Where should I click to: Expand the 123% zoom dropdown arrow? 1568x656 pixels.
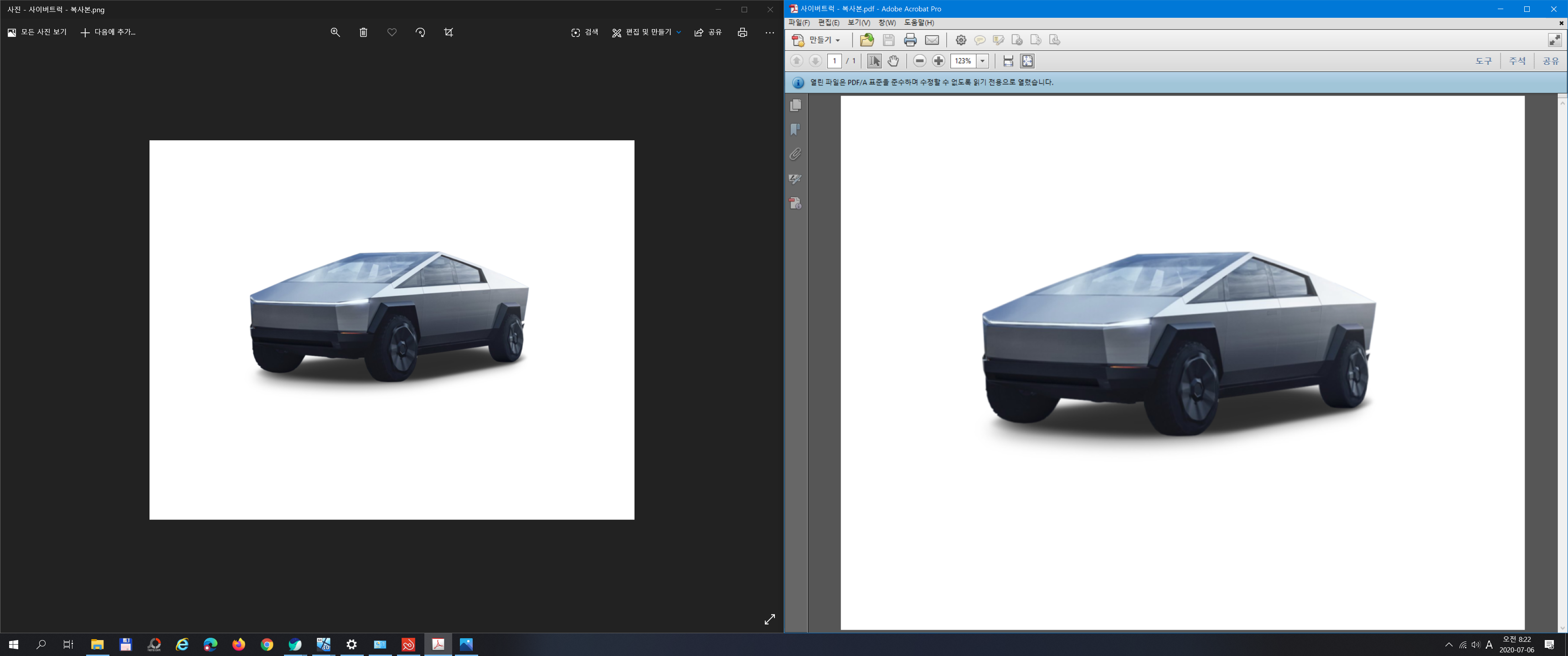982,61
